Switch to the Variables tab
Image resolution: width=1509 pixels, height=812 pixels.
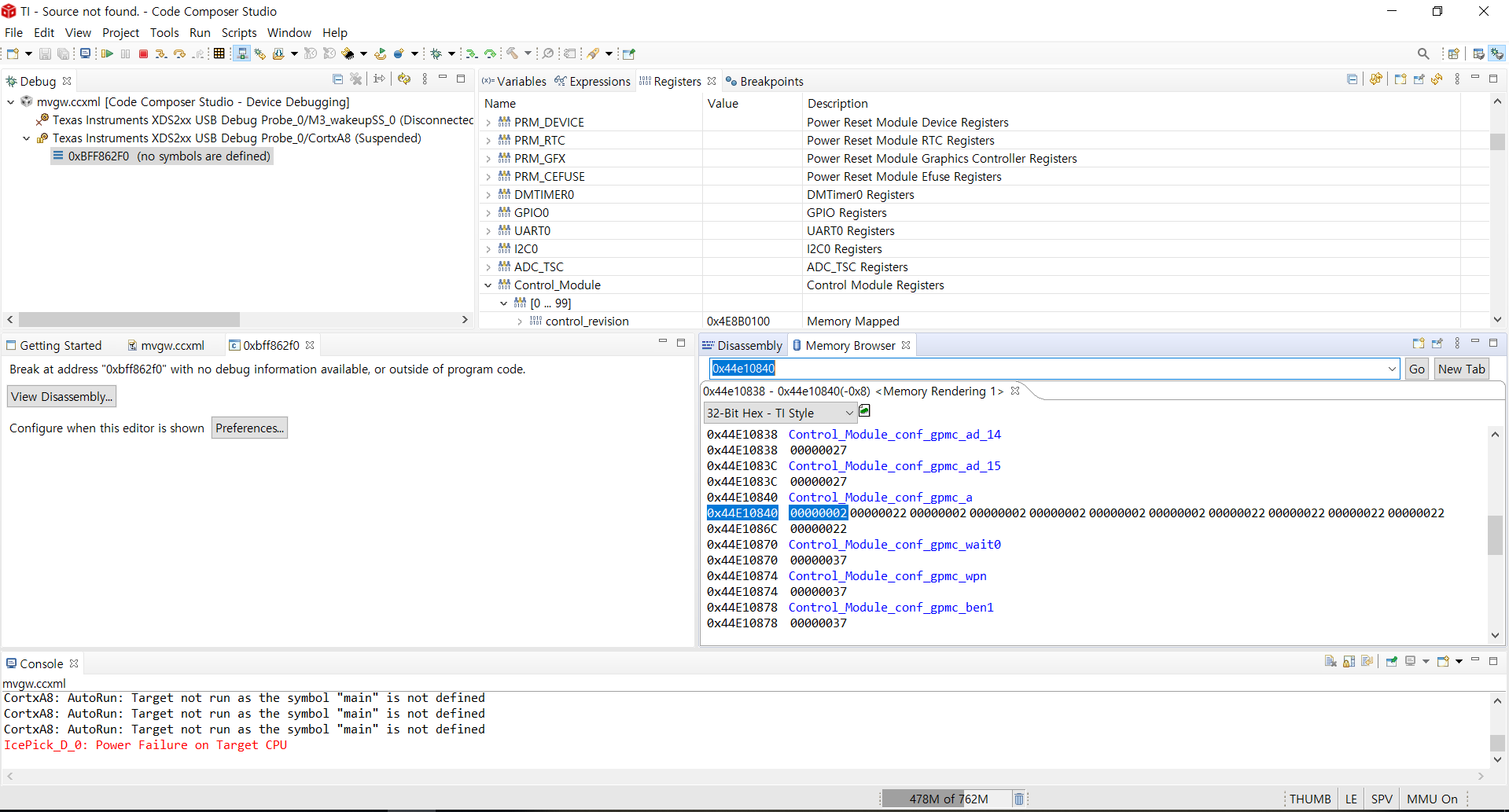pos(514,81)
